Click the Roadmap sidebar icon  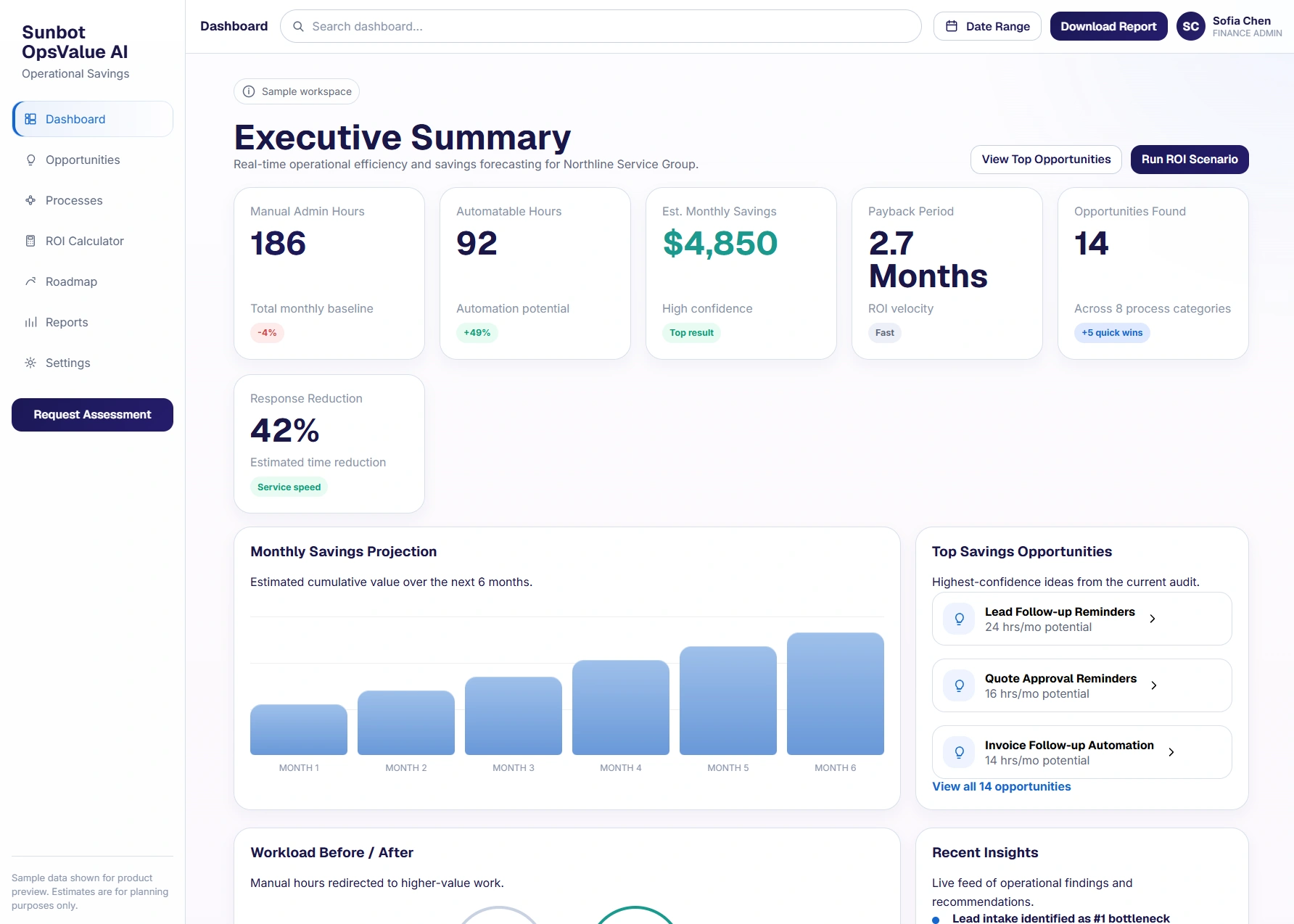(x=30, y=281)
